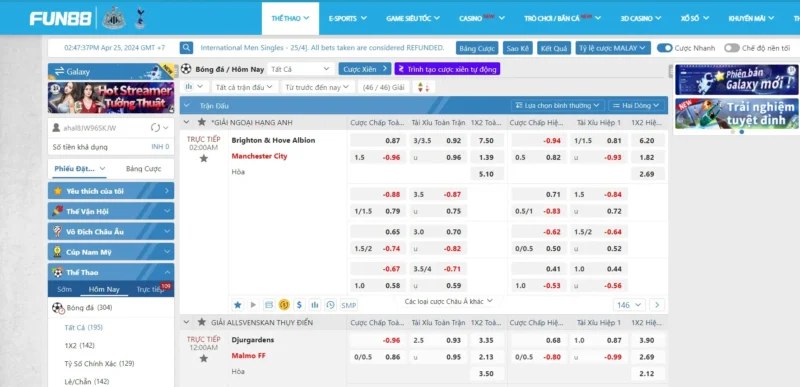Image resolution: width=800 pixels, height=387 pixels.
Task: Switch to the Sớm tab
Action: 65,289
